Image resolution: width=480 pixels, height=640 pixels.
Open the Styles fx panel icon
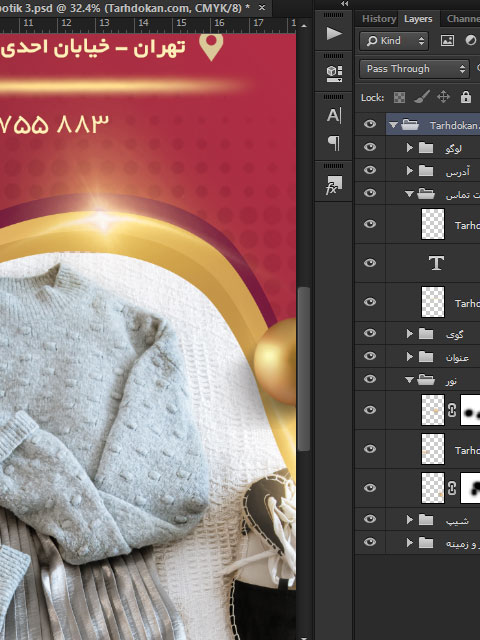point(333,185)
